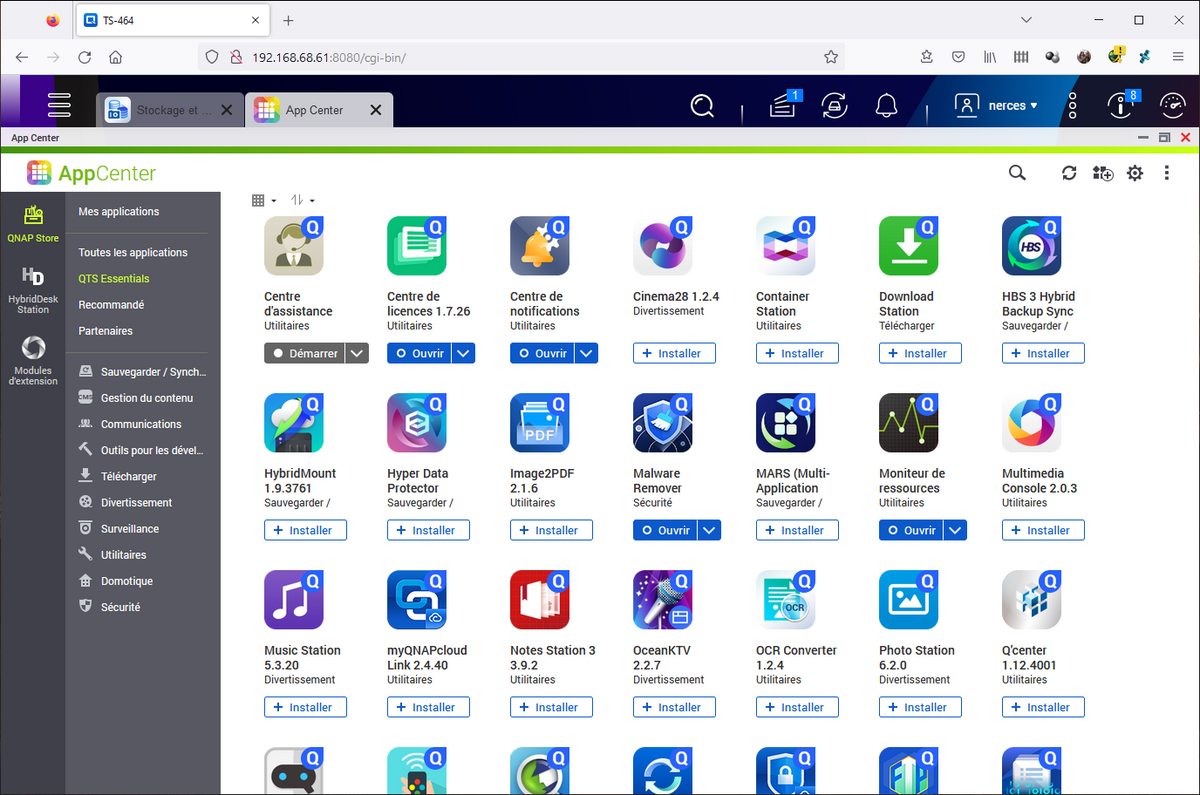Search in App Center with magnifier icon
1200x795 pixels.
pos(1017,173)
